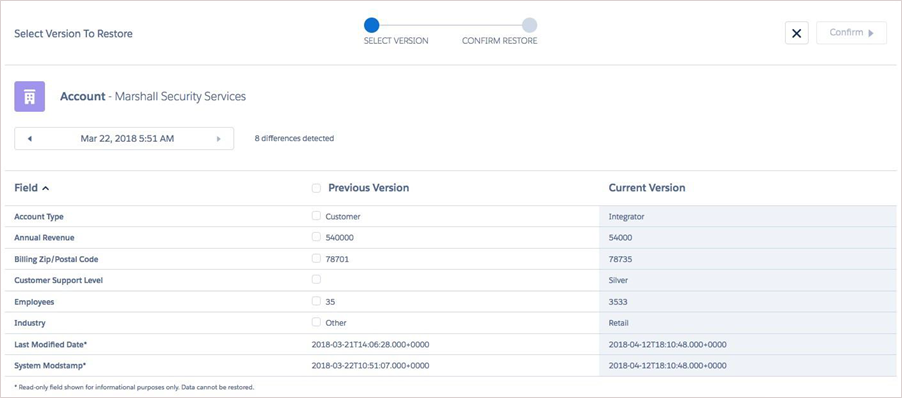Click the Confirm Restore step circle
The width and height of the screenshot is (902, 398).
[x=529, y=25]
